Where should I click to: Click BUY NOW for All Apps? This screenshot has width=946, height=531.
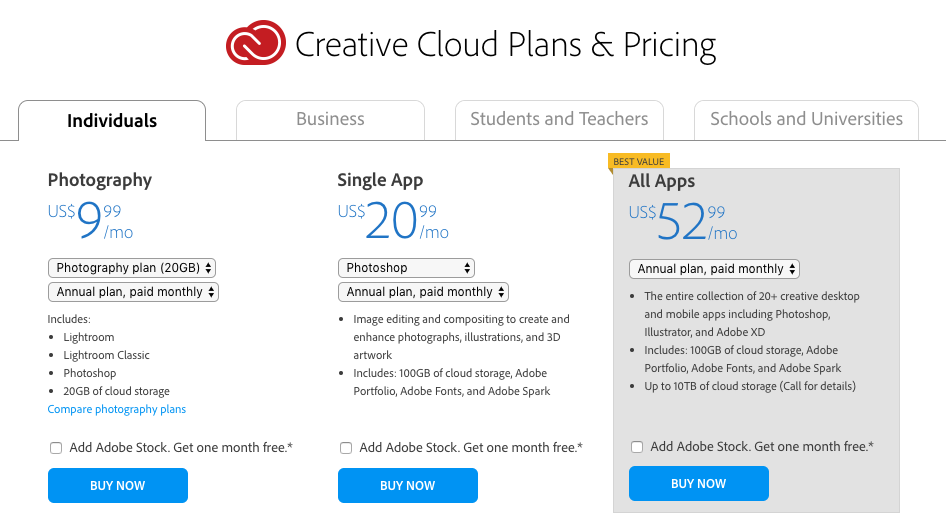click(x=698, y=483)
